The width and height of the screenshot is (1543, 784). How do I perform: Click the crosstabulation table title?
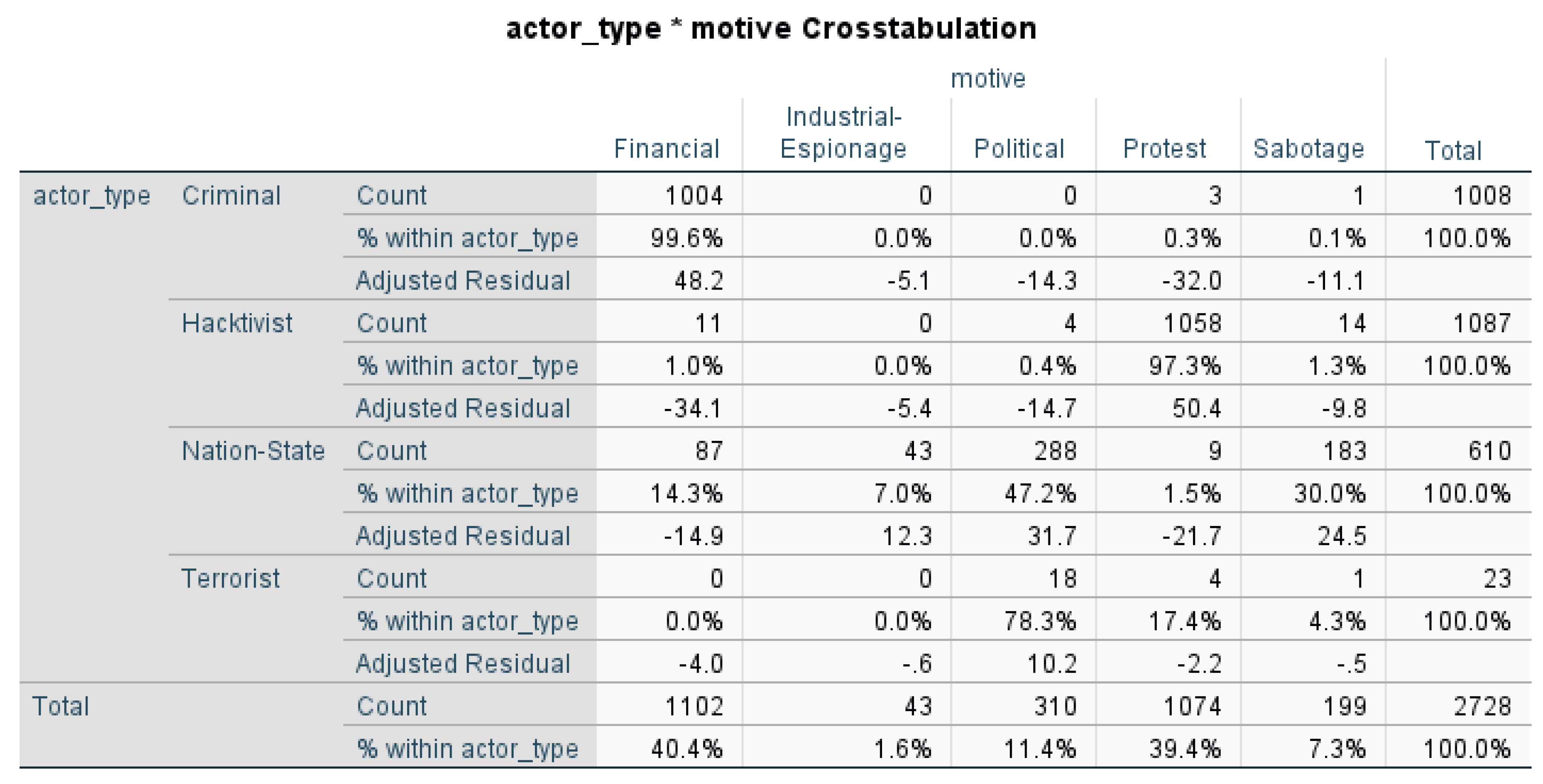pyautogui.click(x=771, y=28)
